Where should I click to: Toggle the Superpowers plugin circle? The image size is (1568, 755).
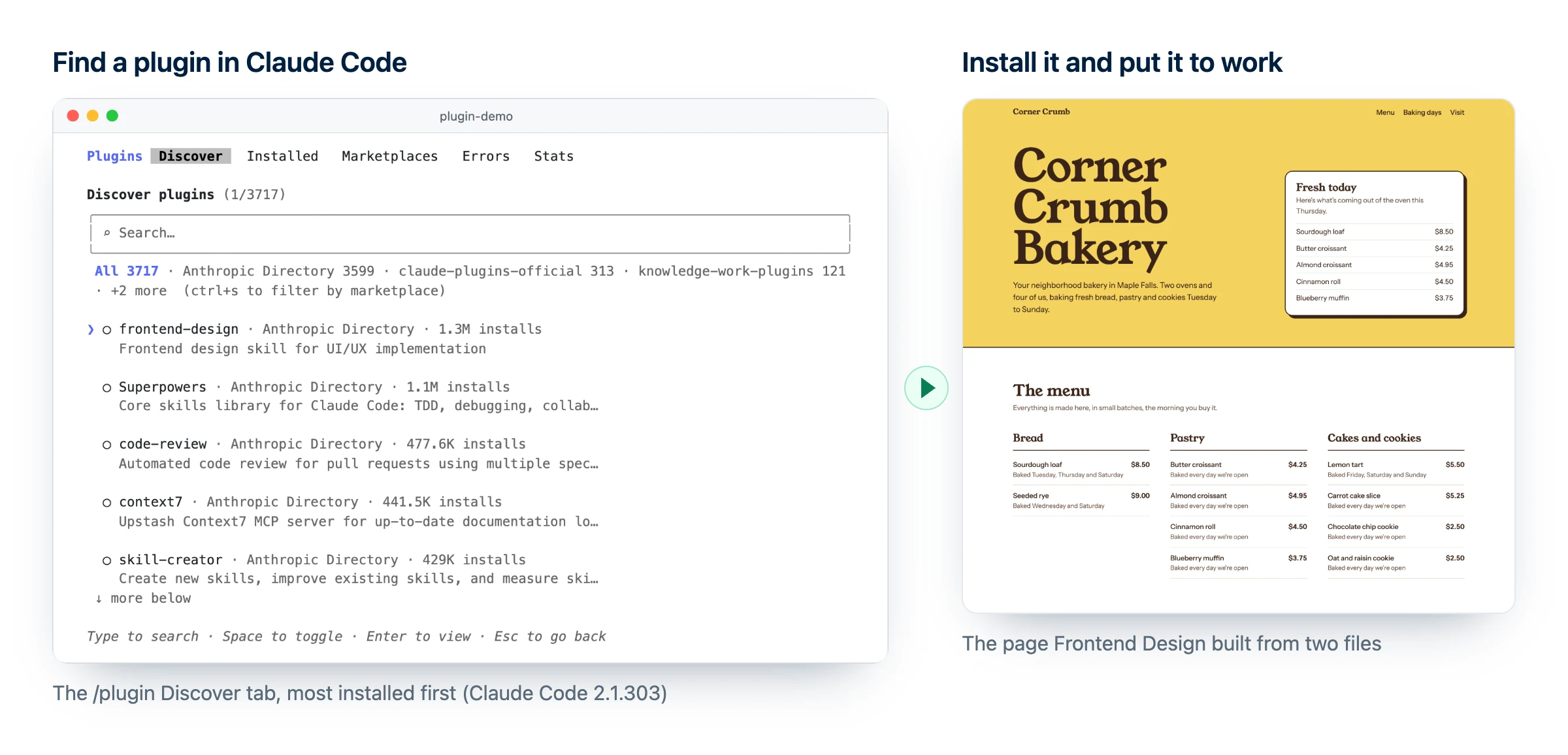coord(106,388)
